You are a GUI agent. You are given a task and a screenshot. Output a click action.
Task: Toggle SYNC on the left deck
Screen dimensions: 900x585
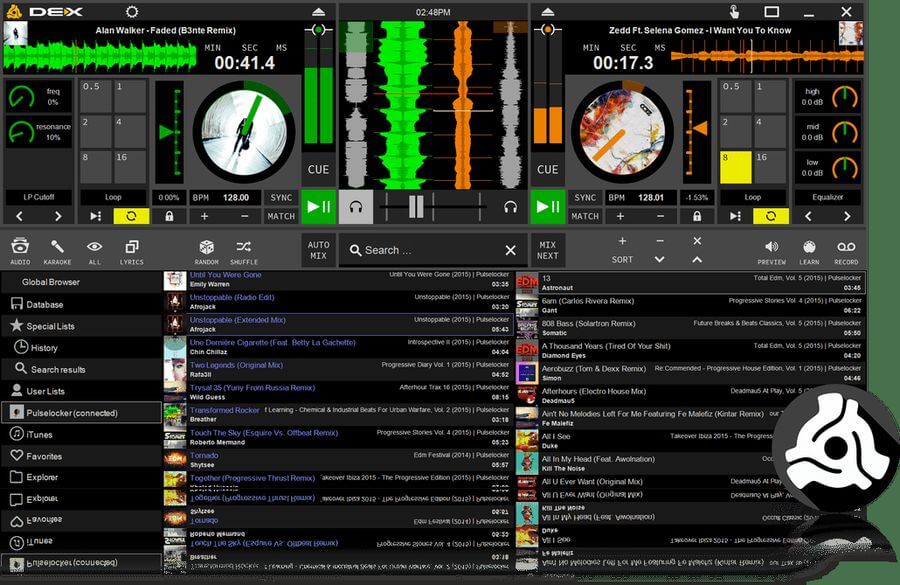(281, 197)
